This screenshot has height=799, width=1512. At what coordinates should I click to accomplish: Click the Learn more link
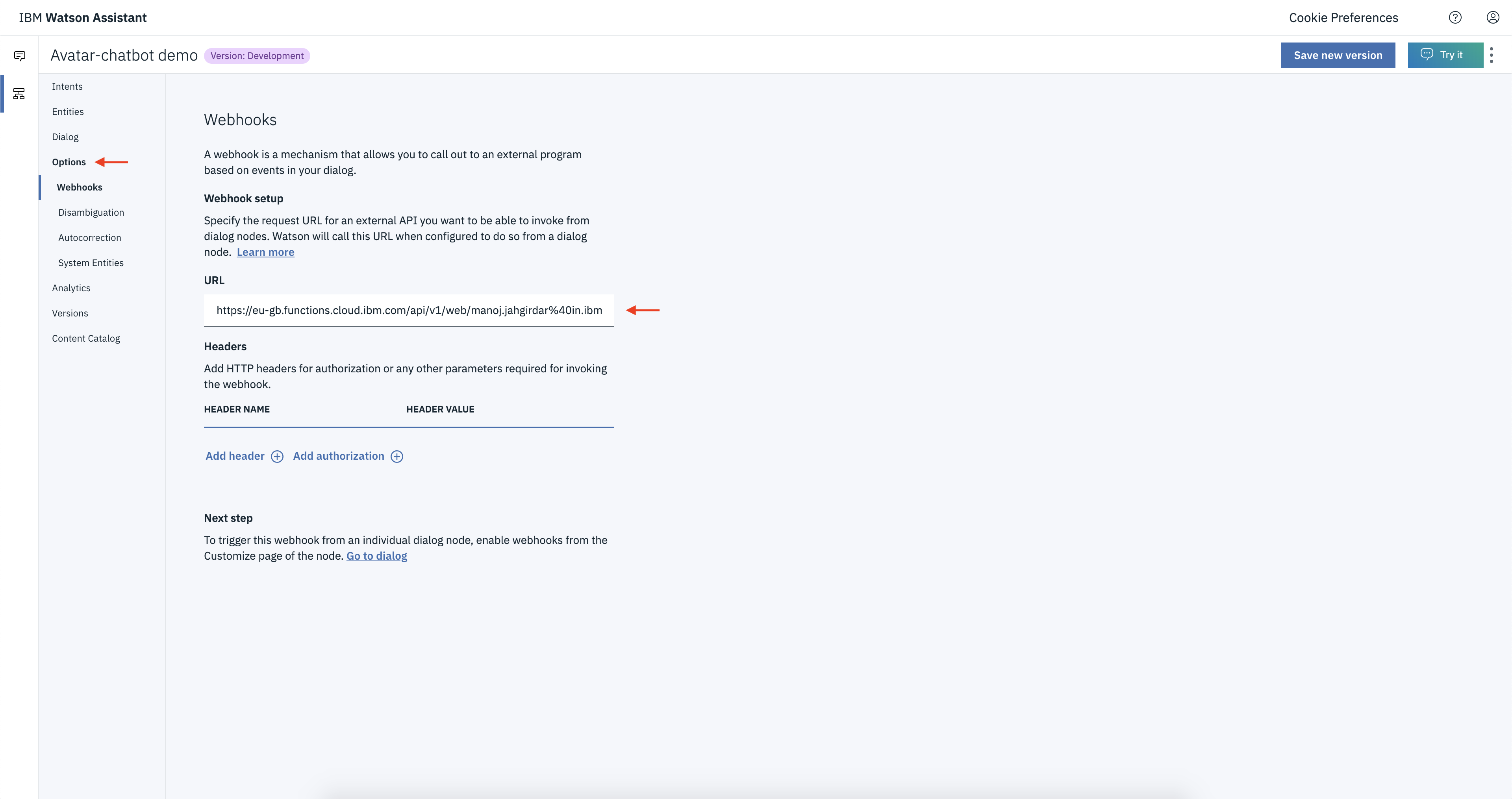click(x=265, y=252)
